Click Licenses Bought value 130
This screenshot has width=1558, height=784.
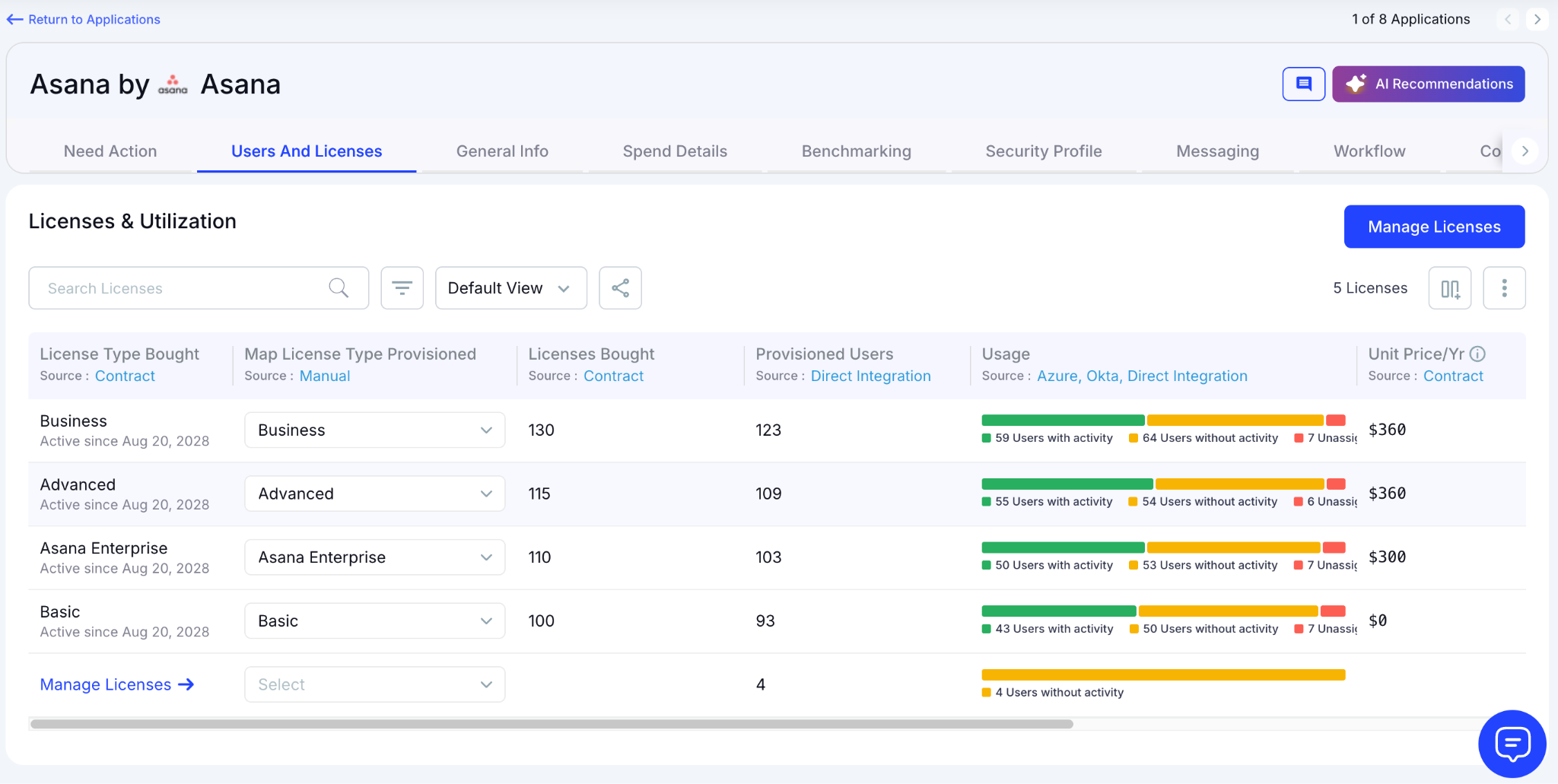tap(541, 430)
